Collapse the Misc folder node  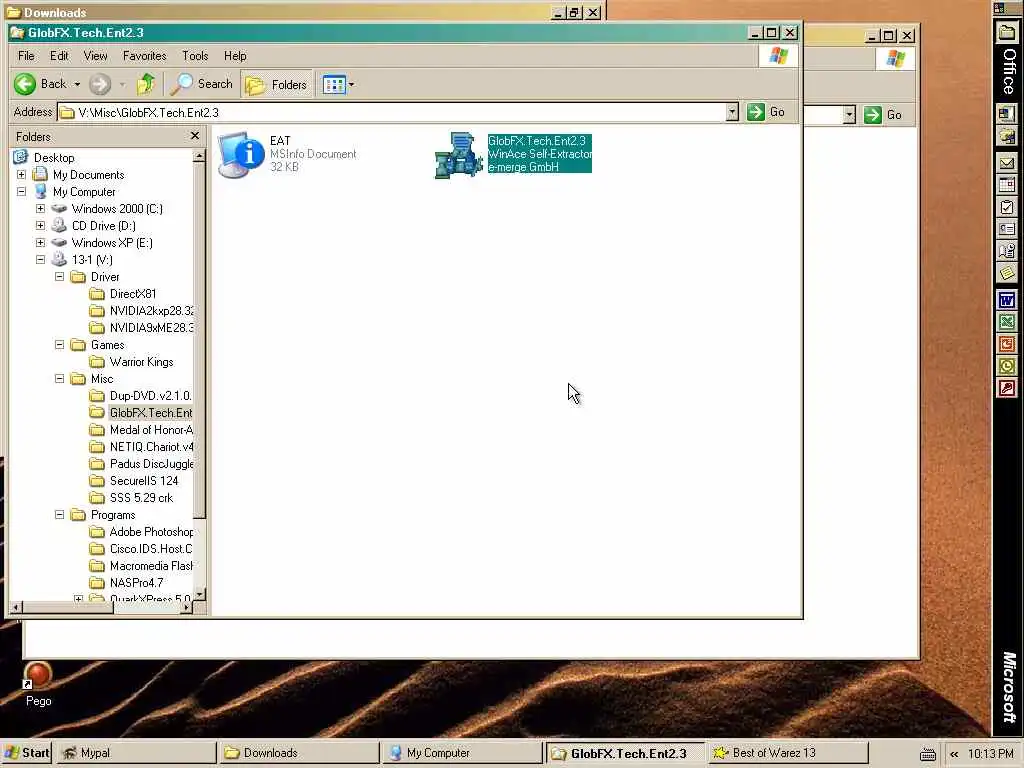coord(59,379)
